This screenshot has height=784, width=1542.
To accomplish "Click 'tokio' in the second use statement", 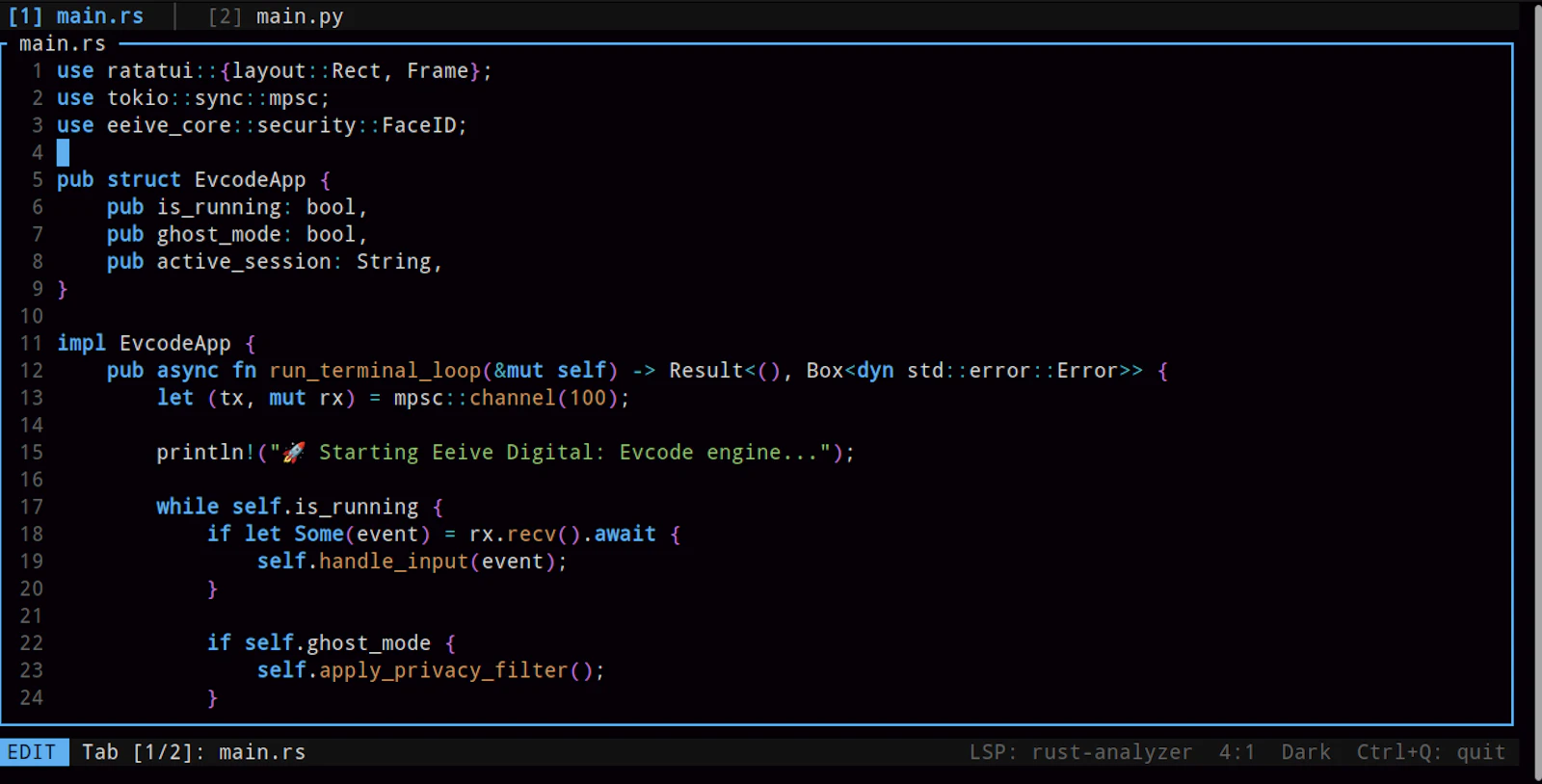I will (138, 98).
